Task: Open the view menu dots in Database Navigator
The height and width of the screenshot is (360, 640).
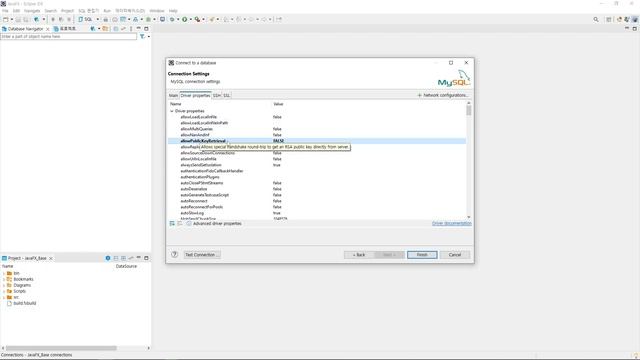Action: pyautogui.click(x=131, y=29)
